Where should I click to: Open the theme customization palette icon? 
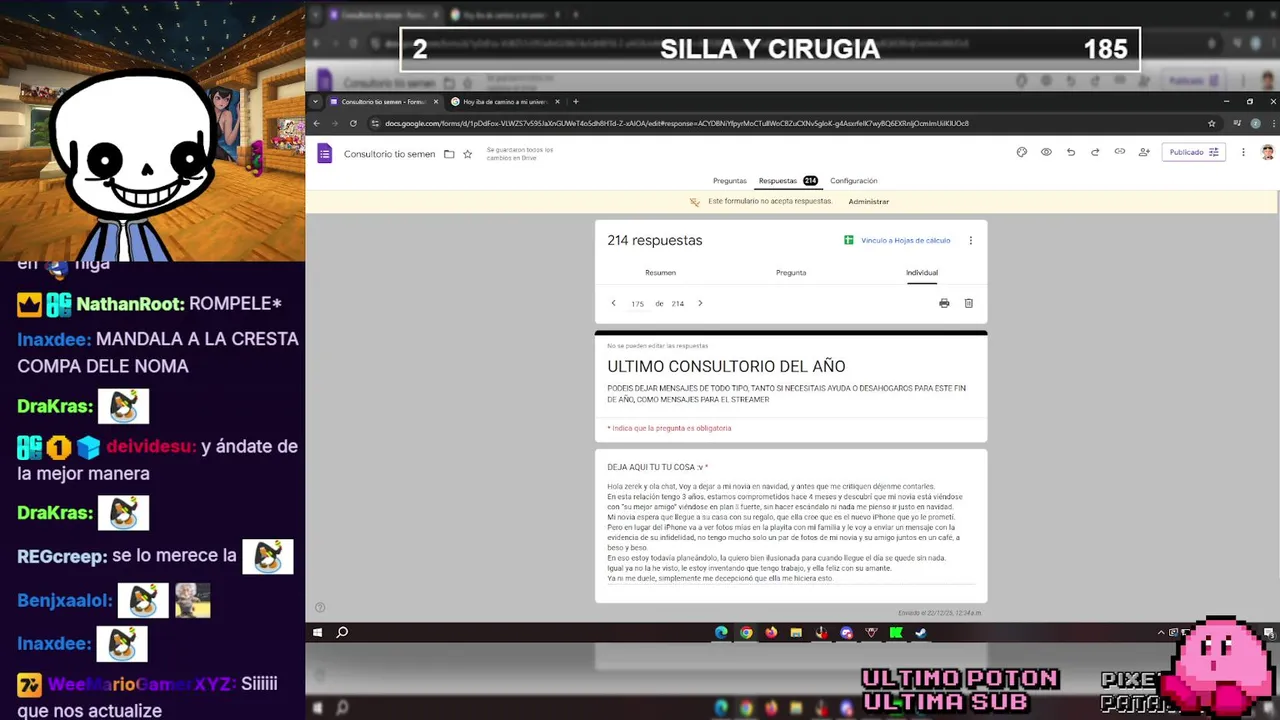(1021, 152)
